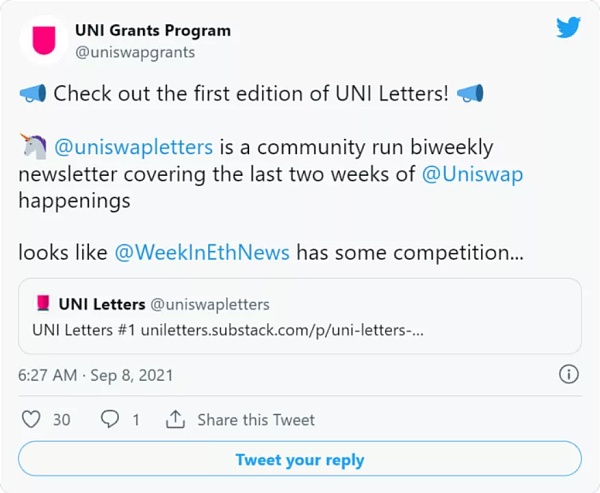Click the Twitter bird logo

pyautogui.click(x=568, y=27)
